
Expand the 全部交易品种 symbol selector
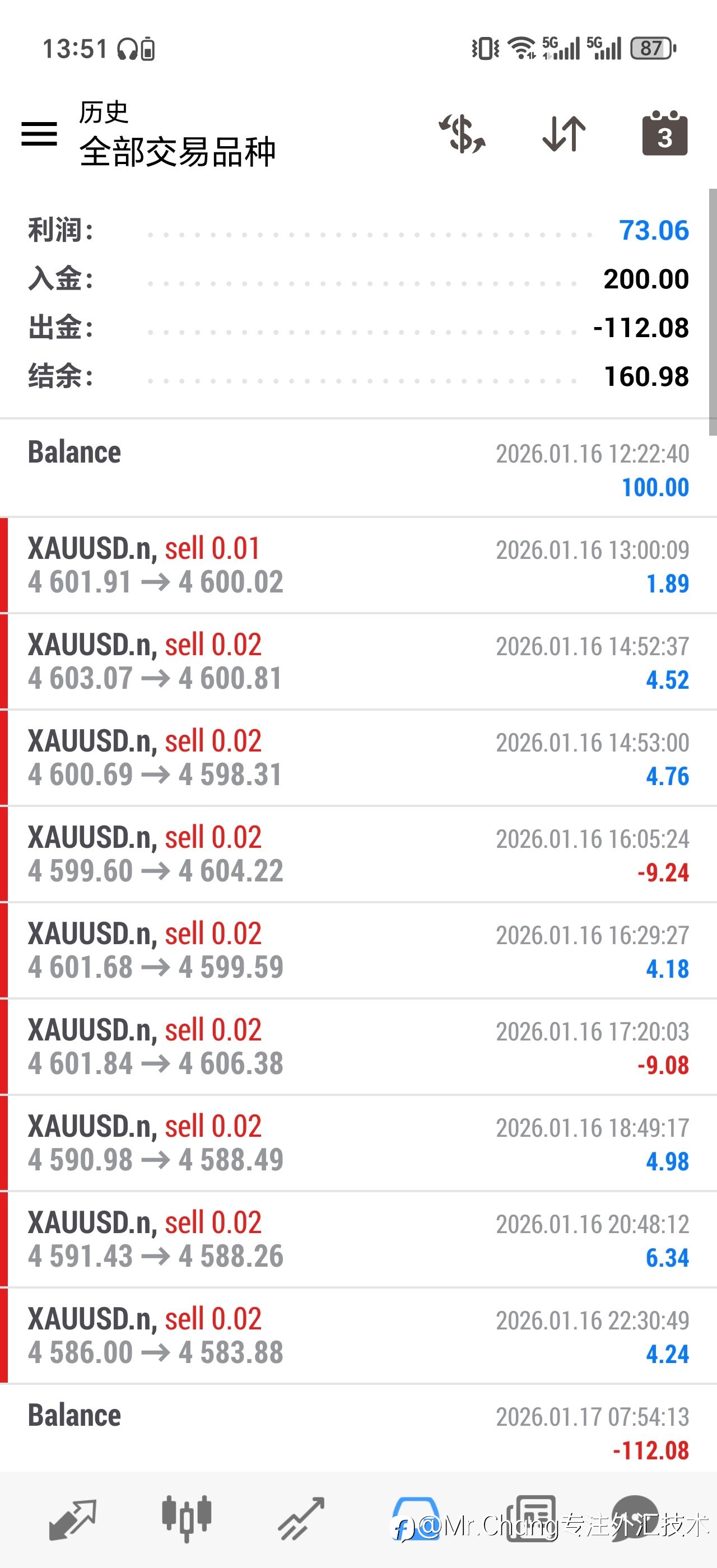(177, 151)
